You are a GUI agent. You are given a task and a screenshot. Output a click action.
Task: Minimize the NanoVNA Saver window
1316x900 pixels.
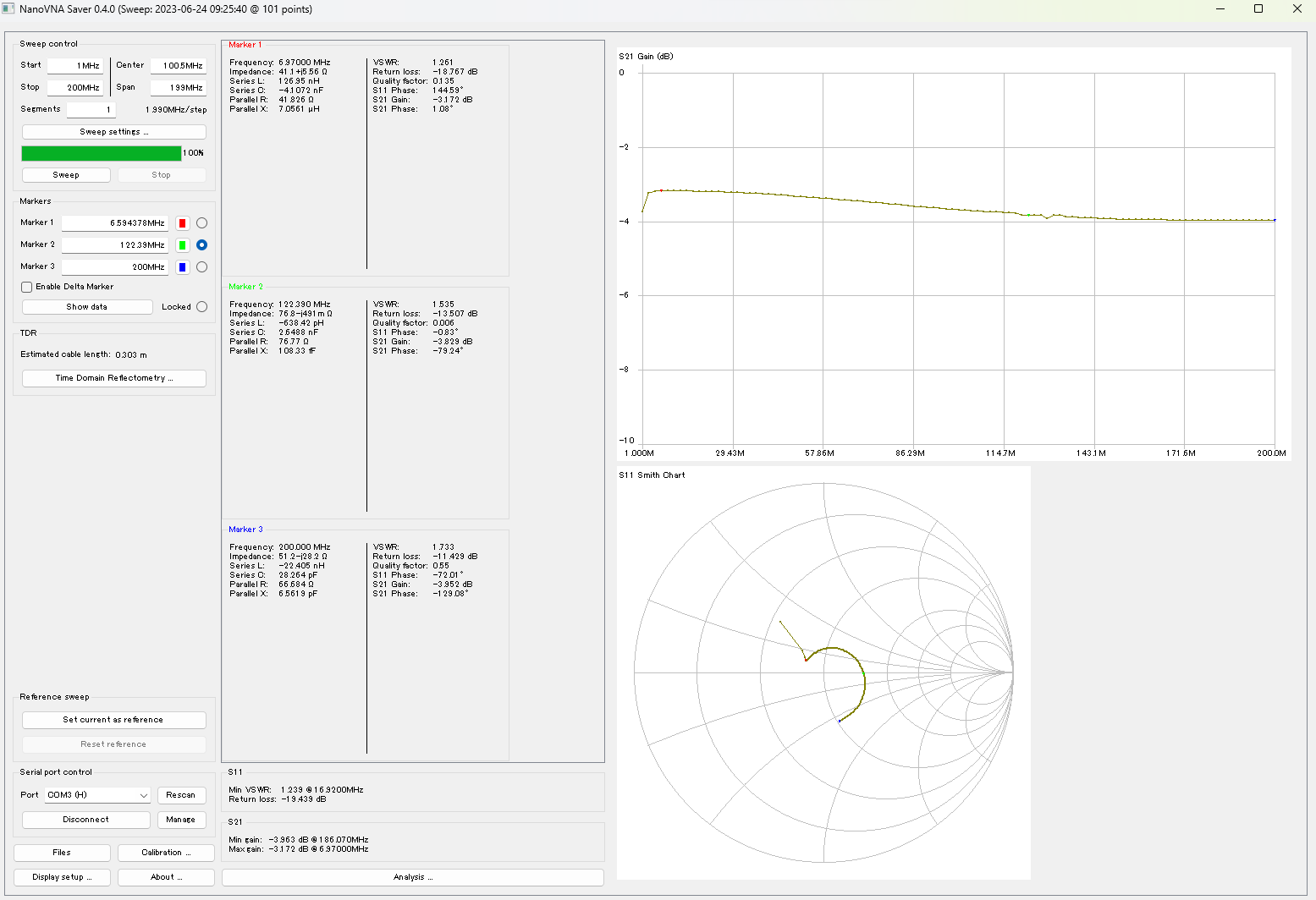[x=1220, y=8]
